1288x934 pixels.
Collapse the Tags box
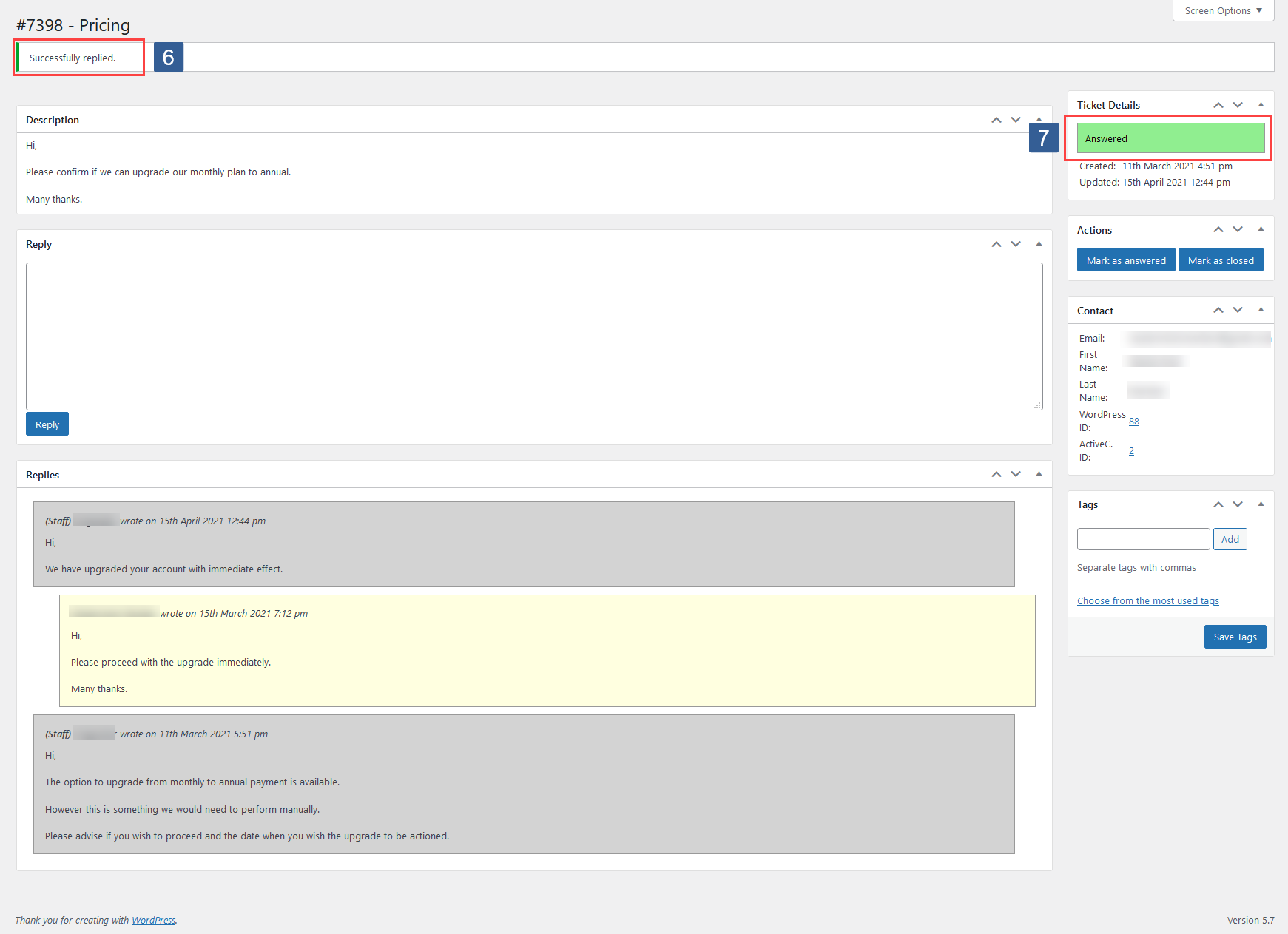tap(1261, 504)
